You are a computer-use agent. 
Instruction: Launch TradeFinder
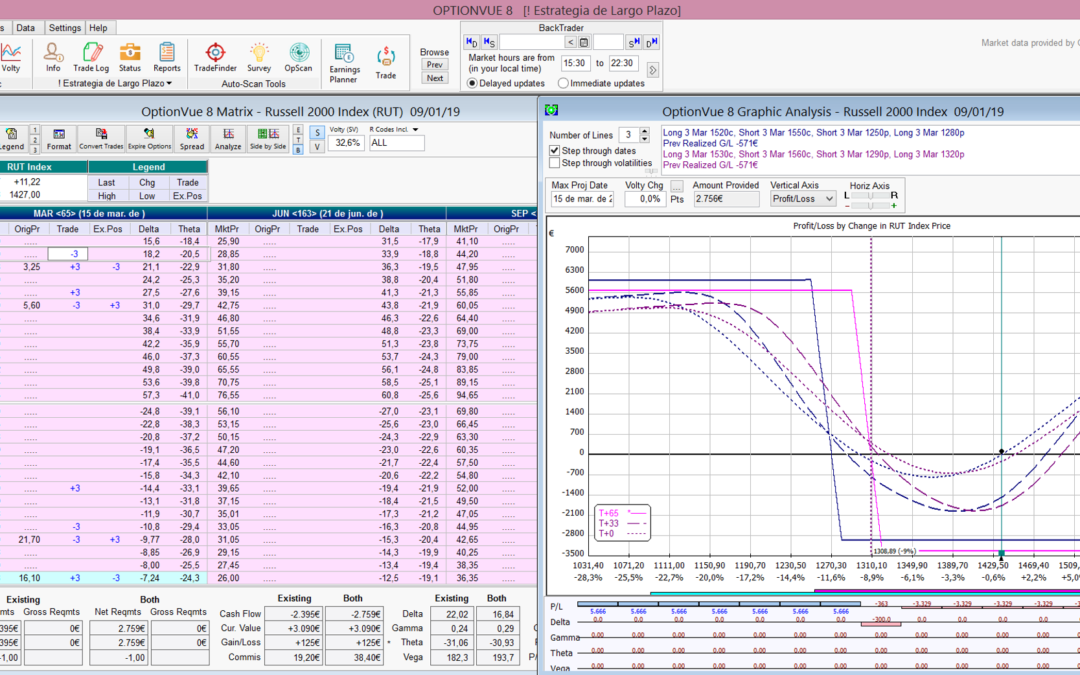pyautogui.click(x=216, y=57)
